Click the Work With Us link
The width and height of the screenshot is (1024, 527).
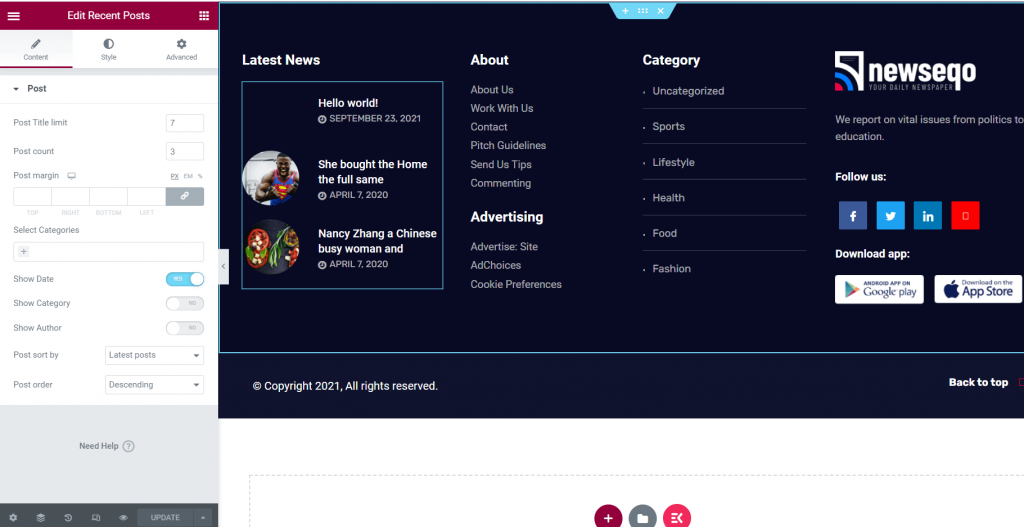(502, 108)
